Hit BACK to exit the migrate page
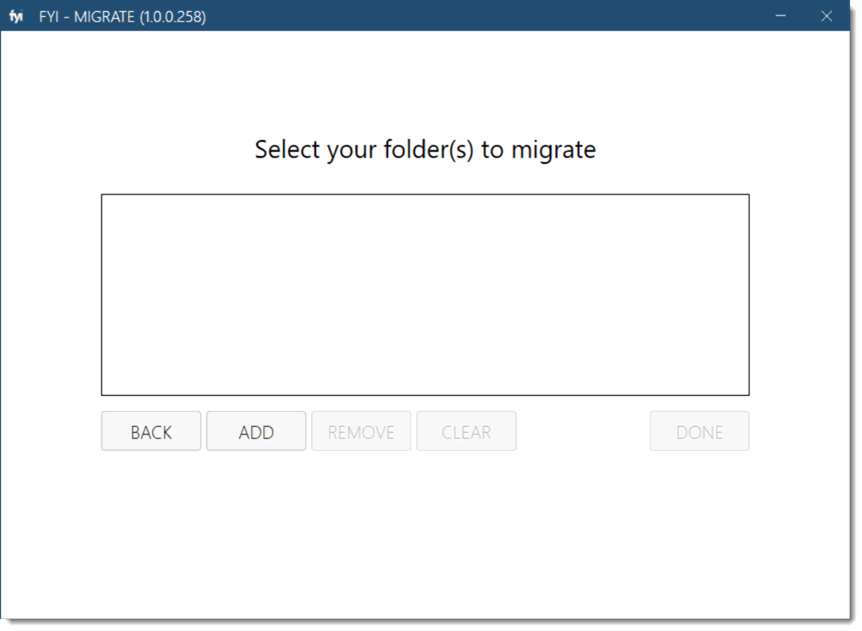This screenshot has width=862, height=631. (150, 431)
